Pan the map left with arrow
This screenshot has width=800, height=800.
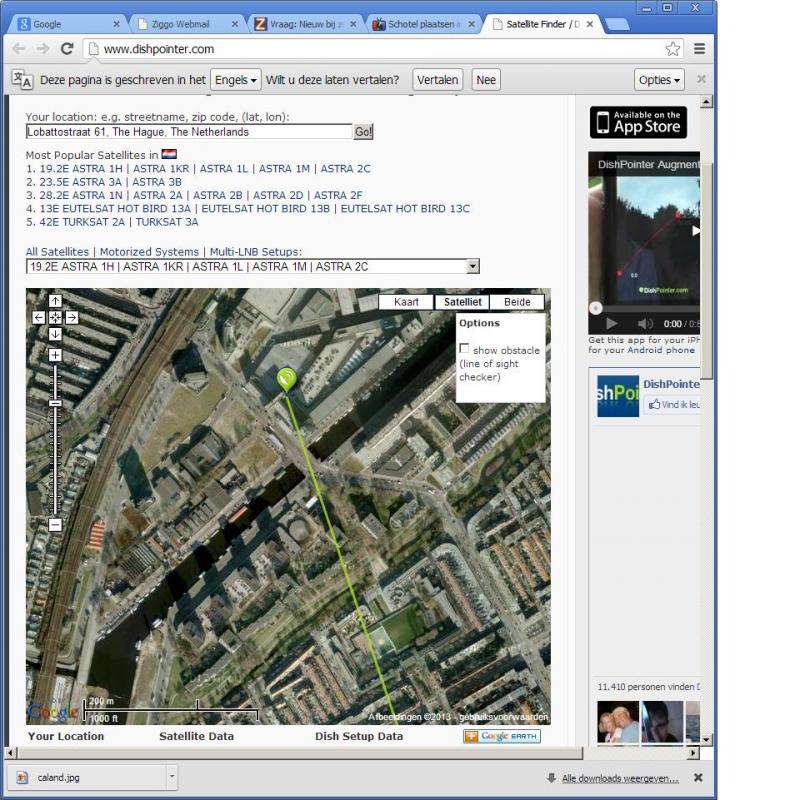click(x=39, y=317)
